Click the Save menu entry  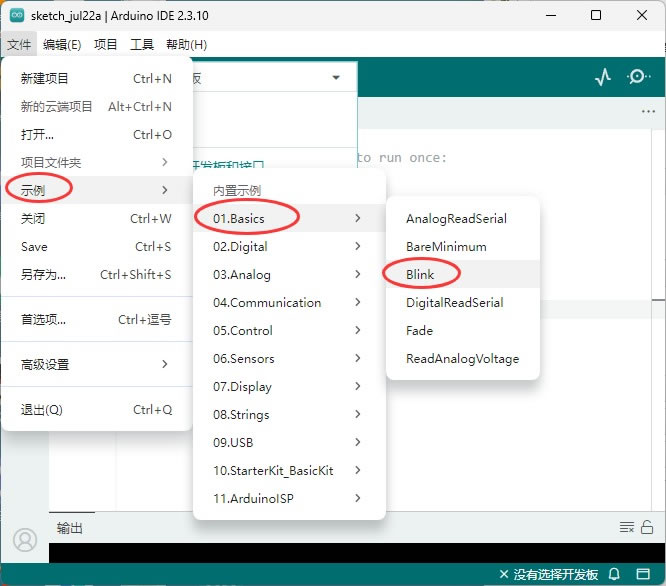coord(97,246)
